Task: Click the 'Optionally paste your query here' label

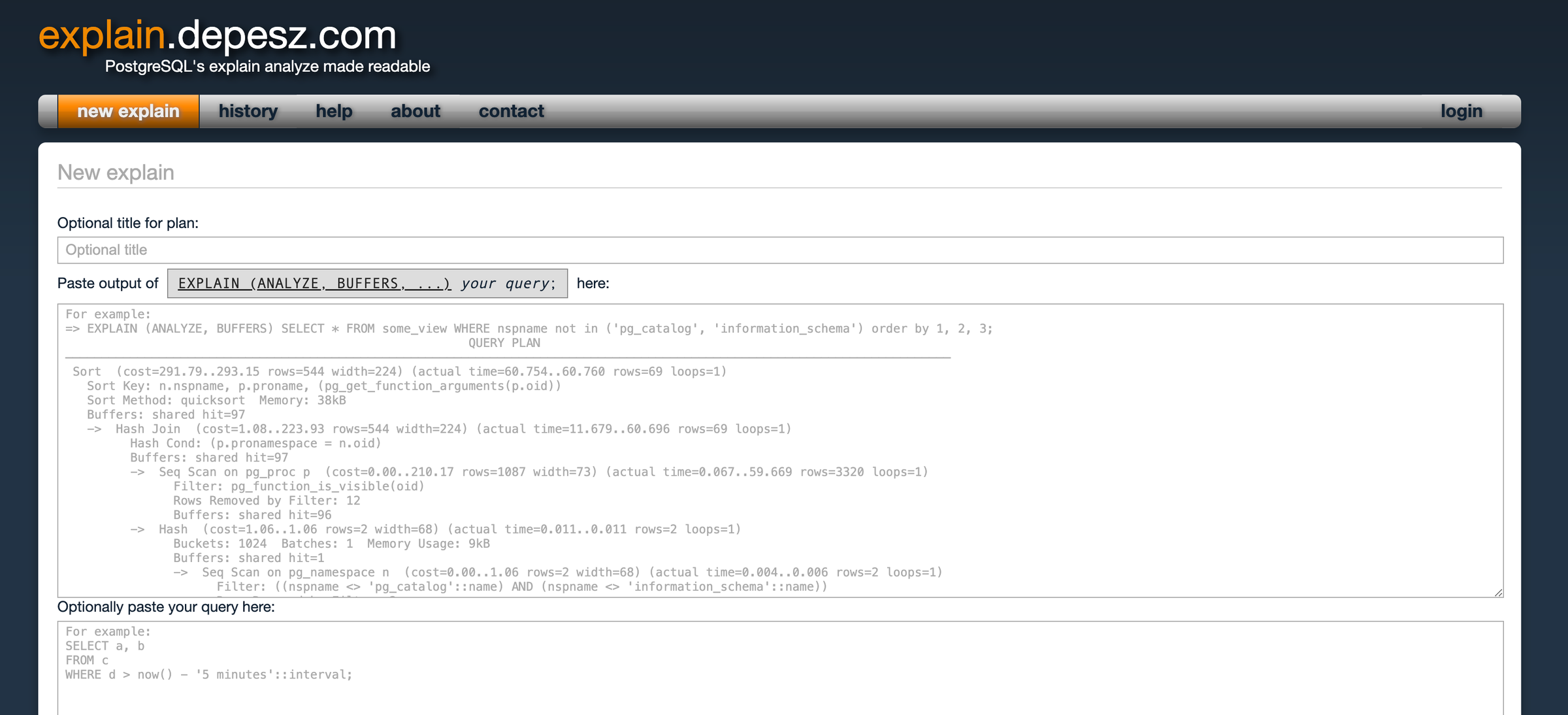Action: coord(167,607)
